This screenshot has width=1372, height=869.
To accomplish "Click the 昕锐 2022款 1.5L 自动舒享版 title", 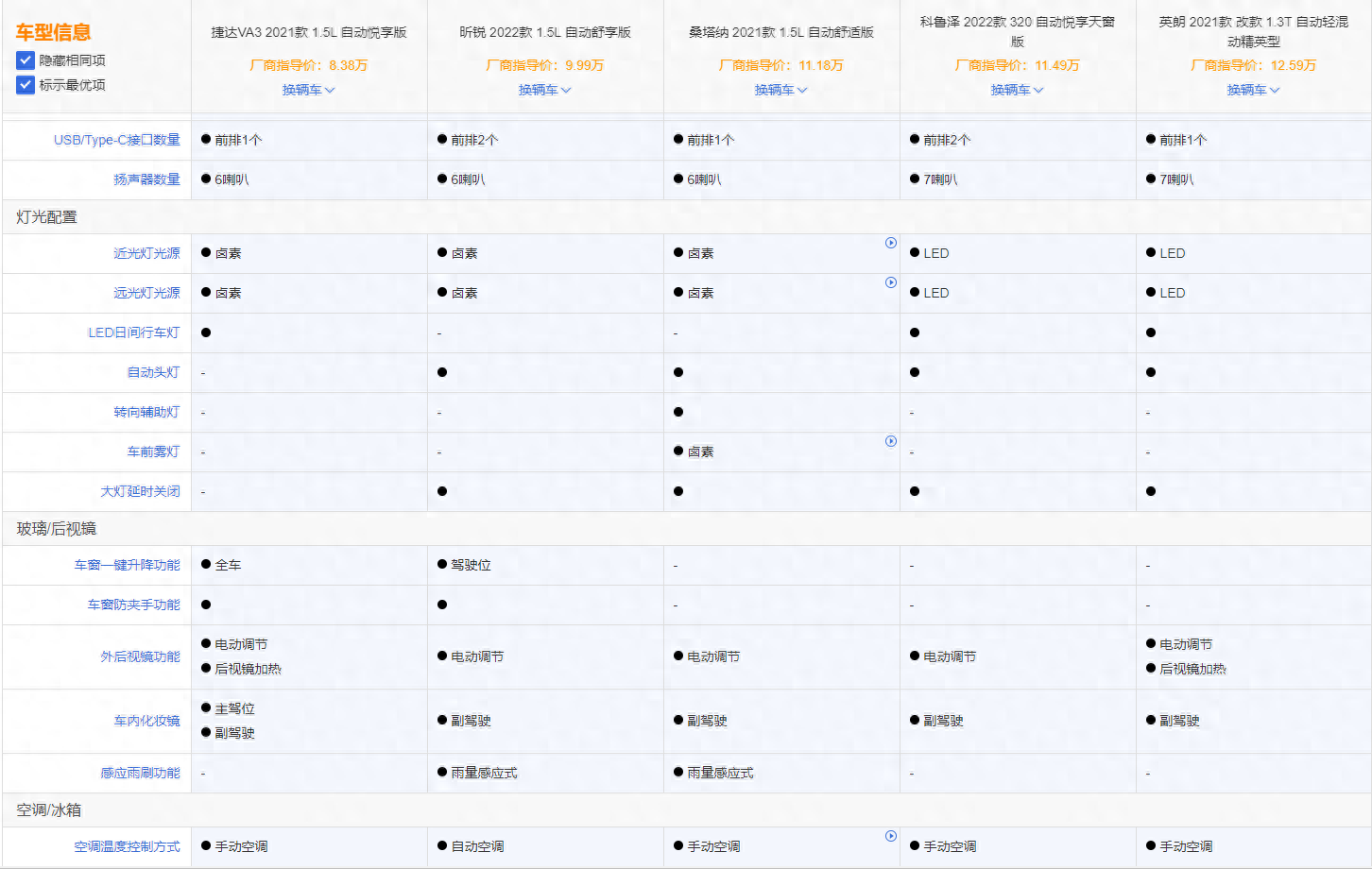I will click(x=545, y=32).
